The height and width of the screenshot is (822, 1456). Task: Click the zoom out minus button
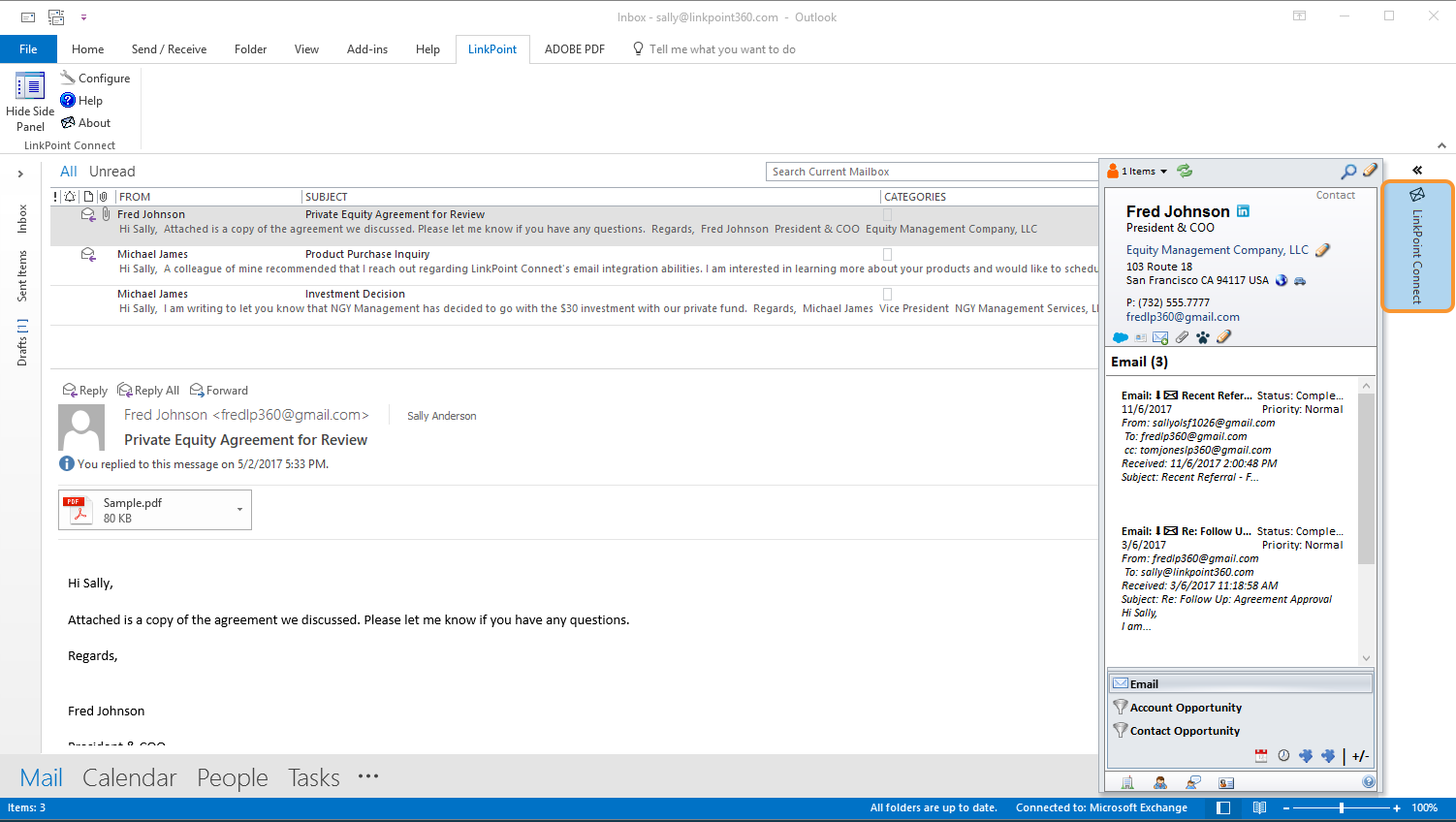[1286, 807]
